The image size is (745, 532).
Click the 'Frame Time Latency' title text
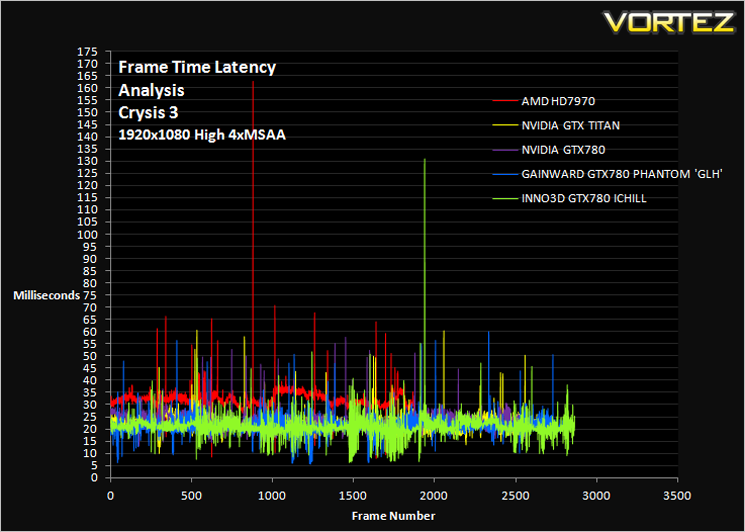click(x=197, y=67)
